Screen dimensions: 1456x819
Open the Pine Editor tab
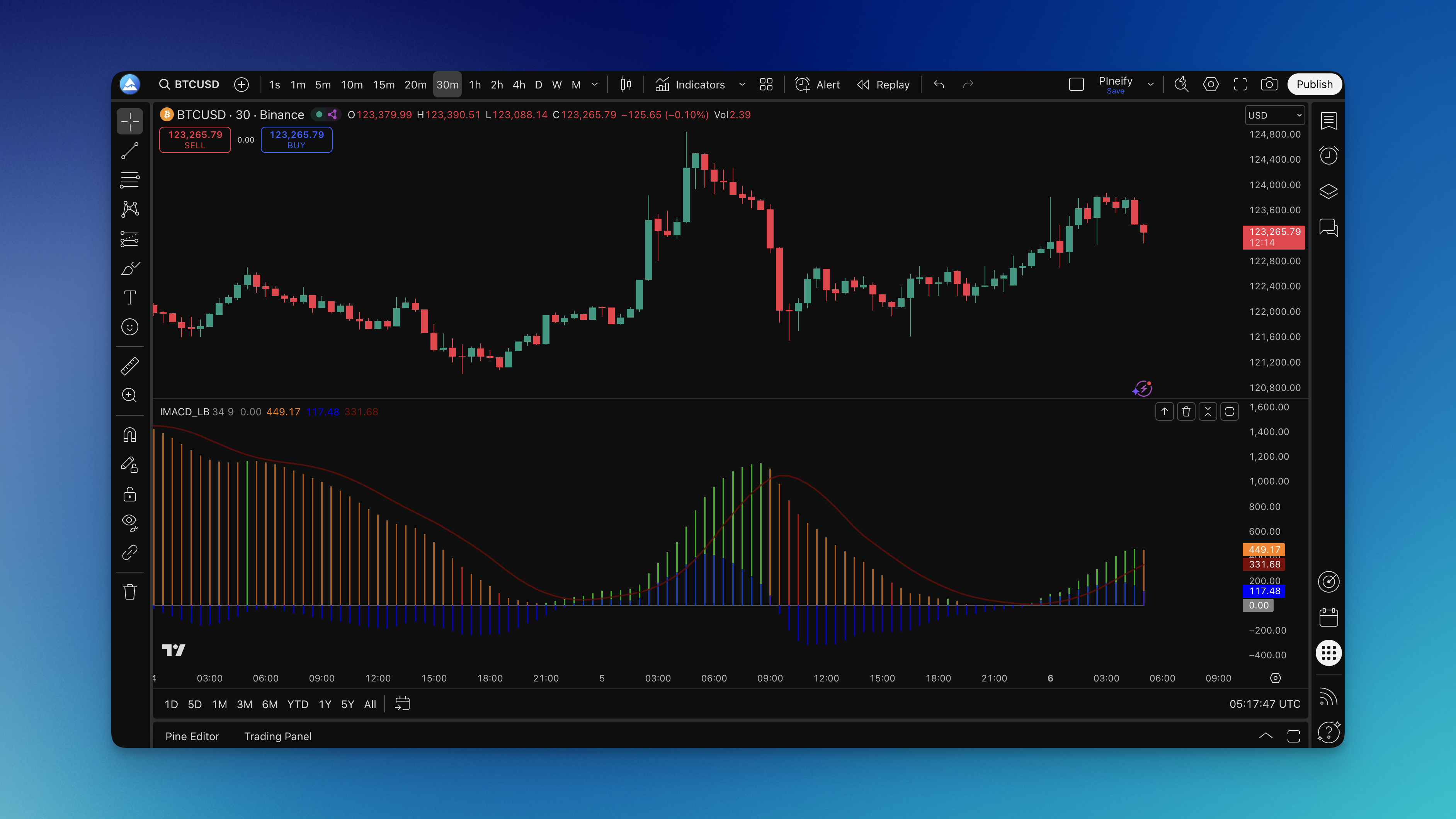pyautogui.click(x=192, y=736)
